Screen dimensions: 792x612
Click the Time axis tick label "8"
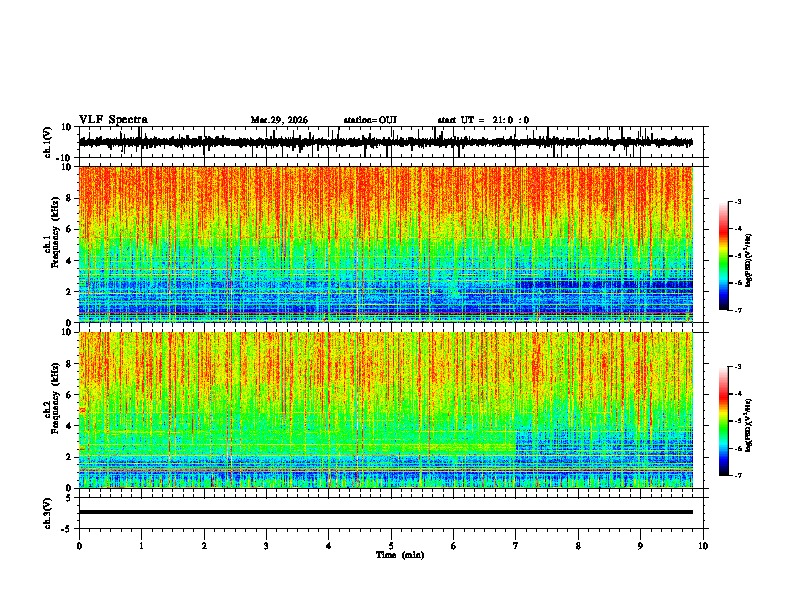pyautogui.click(x=578, y=546)
